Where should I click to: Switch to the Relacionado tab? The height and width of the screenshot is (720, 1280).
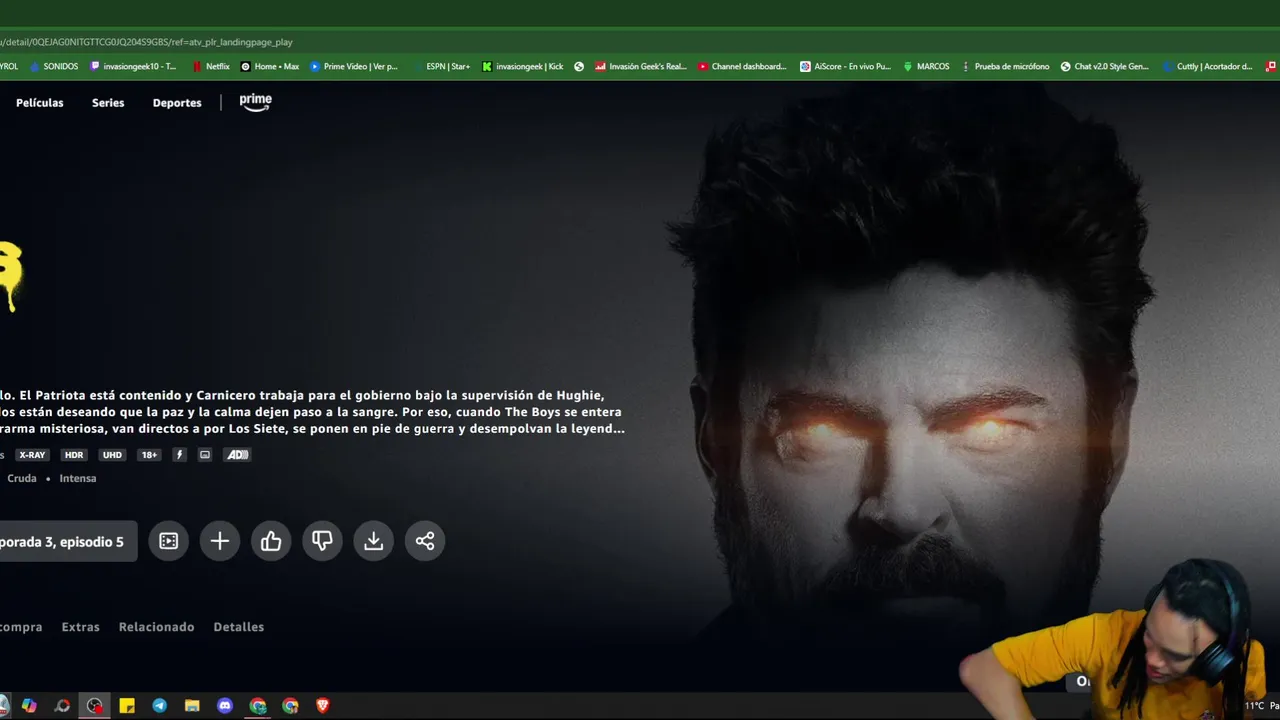point(157,627)
